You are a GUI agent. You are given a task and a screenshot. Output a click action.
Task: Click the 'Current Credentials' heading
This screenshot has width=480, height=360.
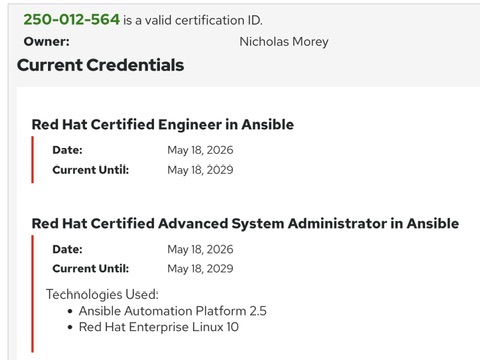100,65
